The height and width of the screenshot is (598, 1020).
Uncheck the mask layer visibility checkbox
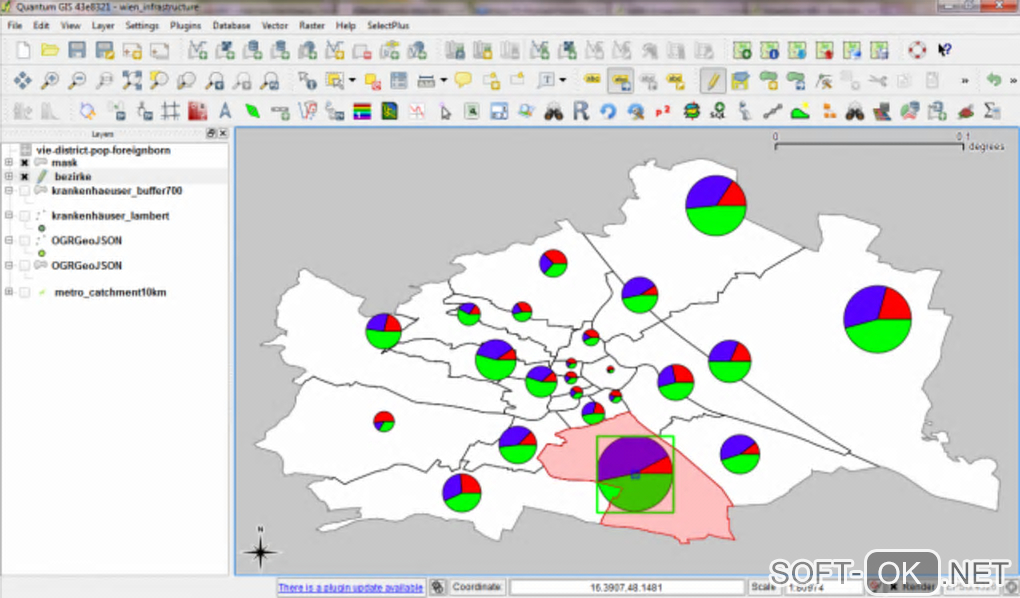tap(24, 163)
